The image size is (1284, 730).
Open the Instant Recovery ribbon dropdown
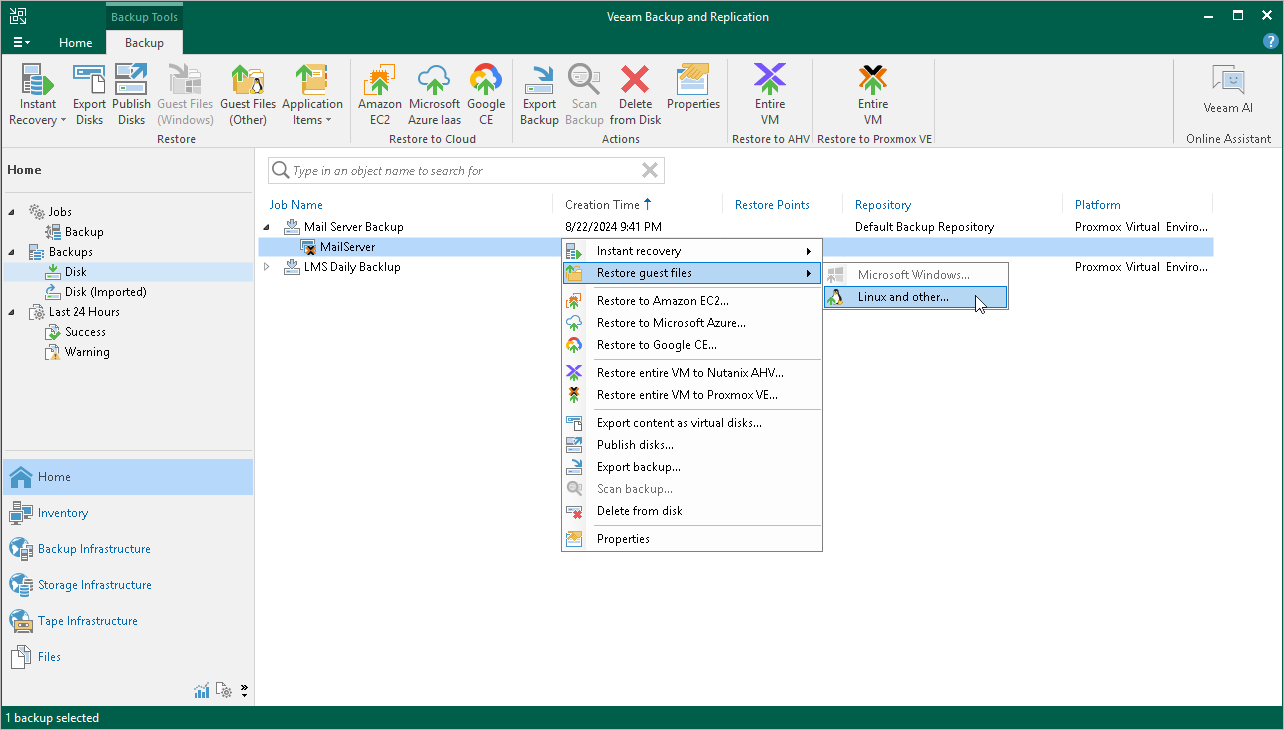(38, 95)
